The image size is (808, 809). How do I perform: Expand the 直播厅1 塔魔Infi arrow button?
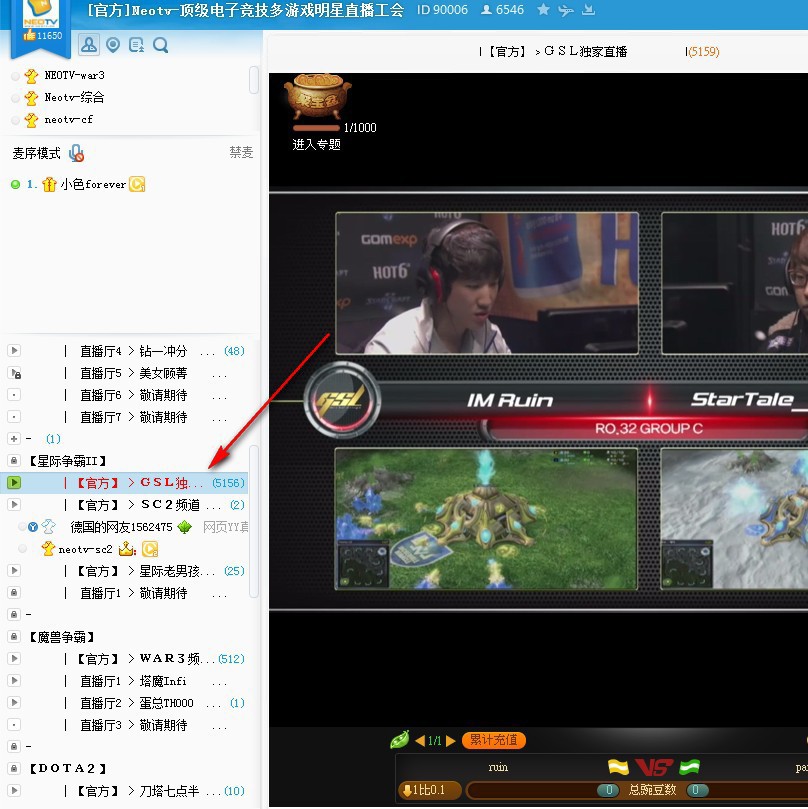pos(14,681)
